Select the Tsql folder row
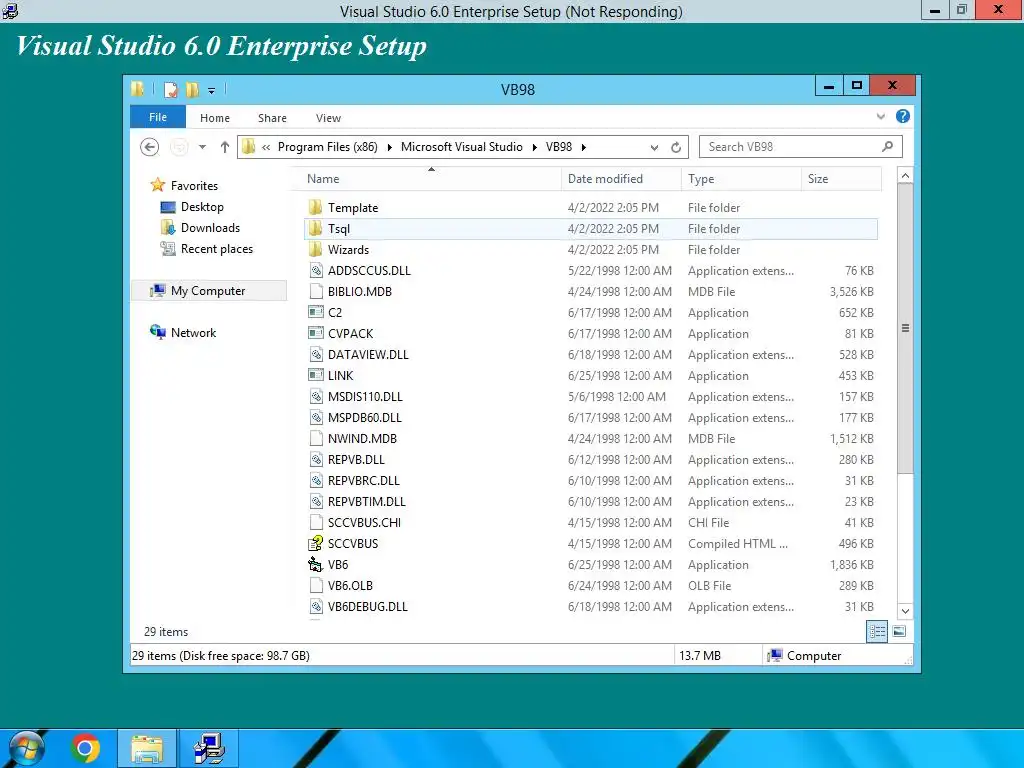This screenshot has height=768, width=1024. 590,229
